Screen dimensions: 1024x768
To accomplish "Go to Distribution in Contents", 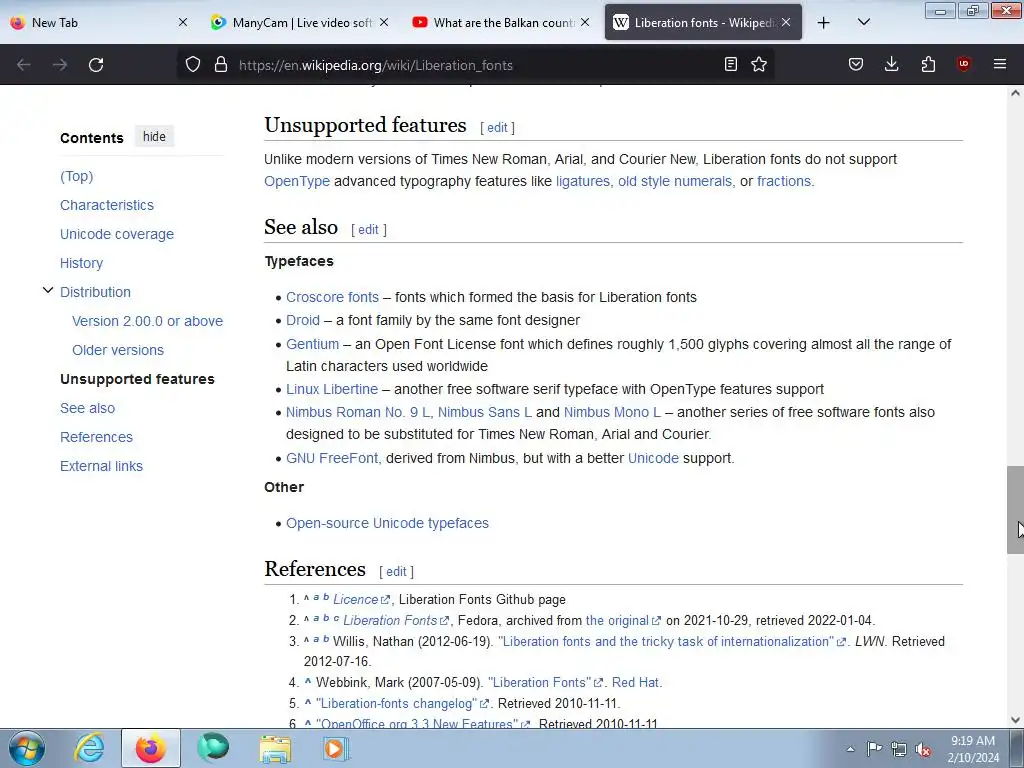I will click(95, 292).
